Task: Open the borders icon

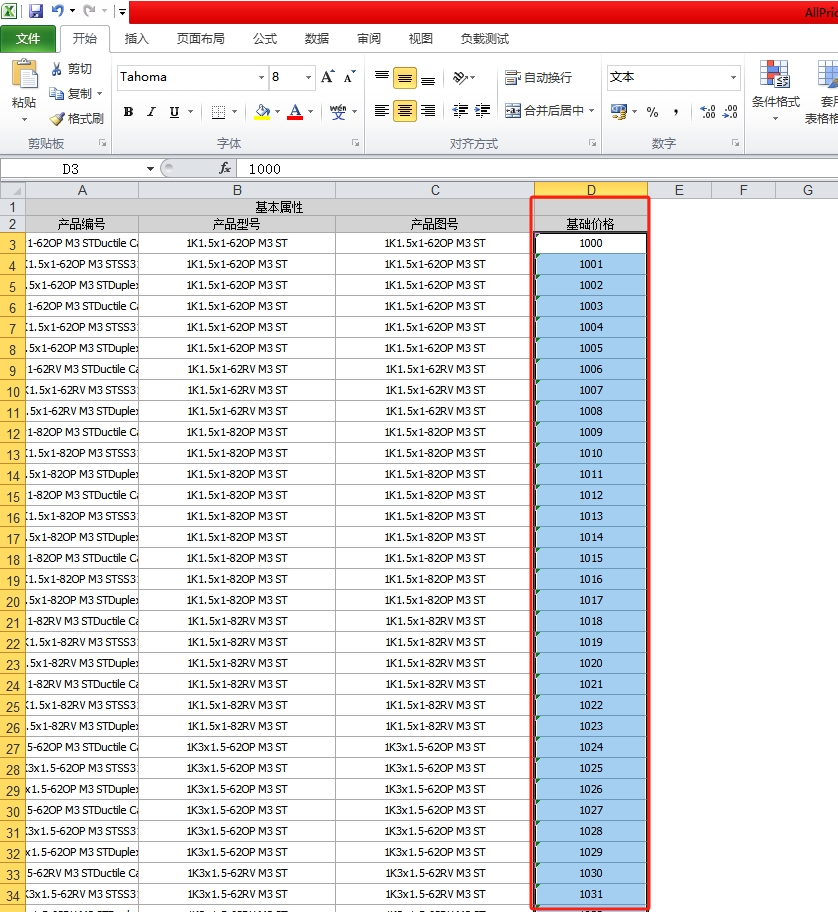Action: pos(219,112)
